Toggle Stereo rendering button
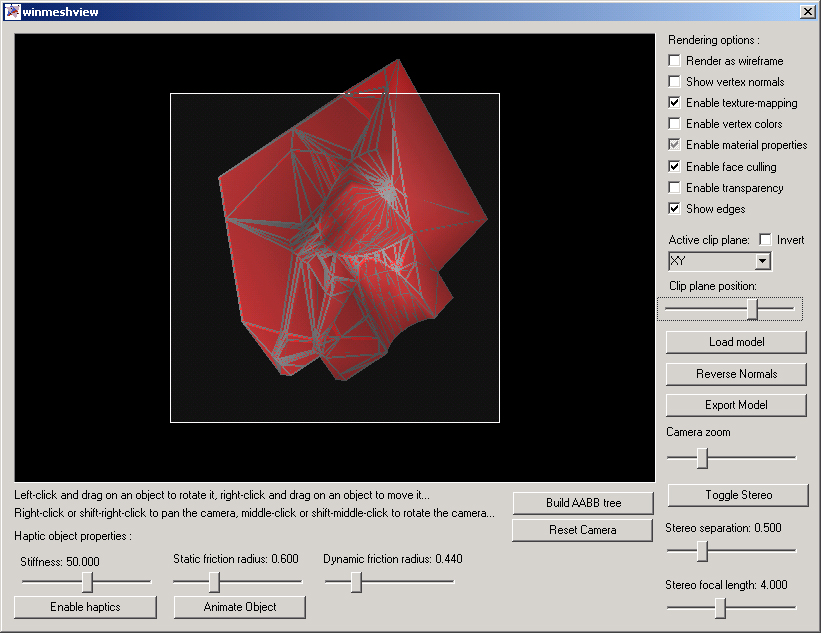 (x=736, y=495)
